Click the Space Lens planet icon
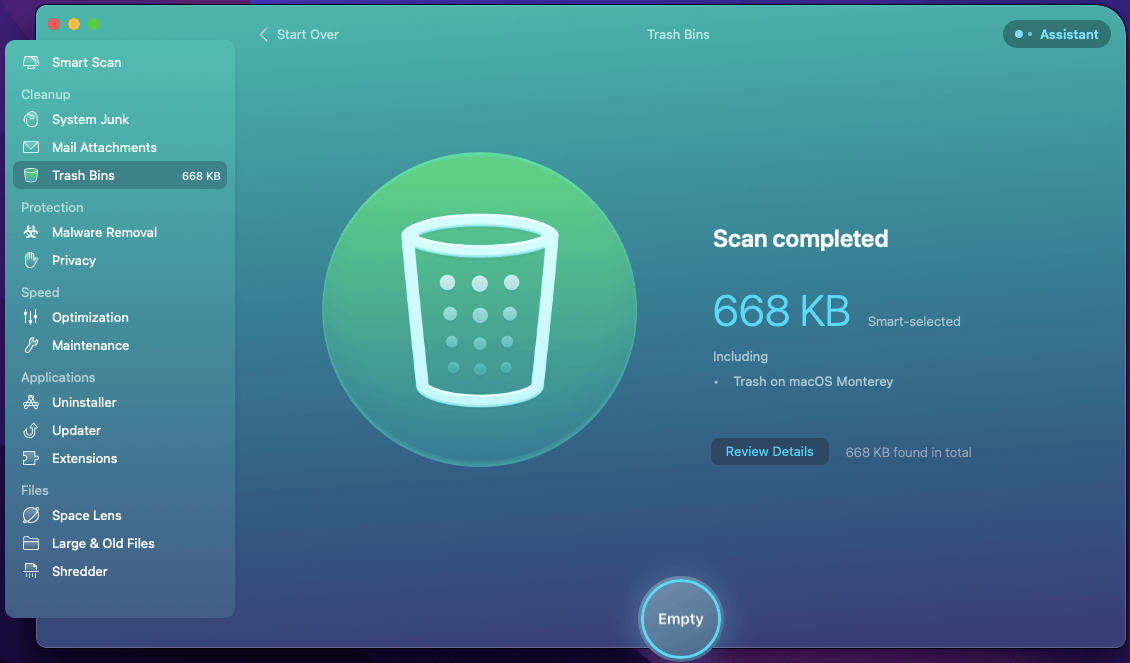This screenshot has width=1130, height=663. coord(31,515)
